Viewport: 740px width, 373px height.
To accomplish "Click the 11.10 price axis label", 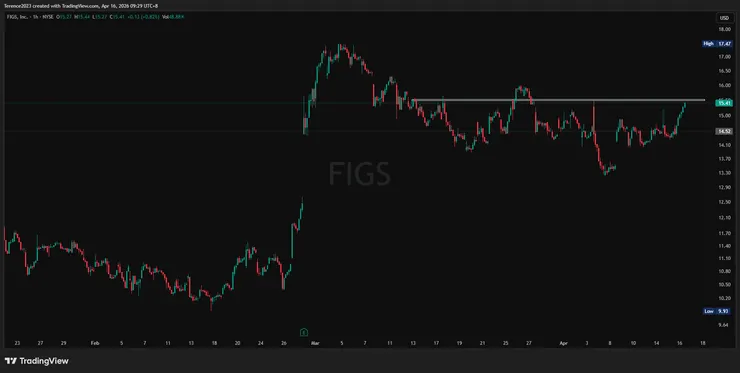I will point(724,258).
